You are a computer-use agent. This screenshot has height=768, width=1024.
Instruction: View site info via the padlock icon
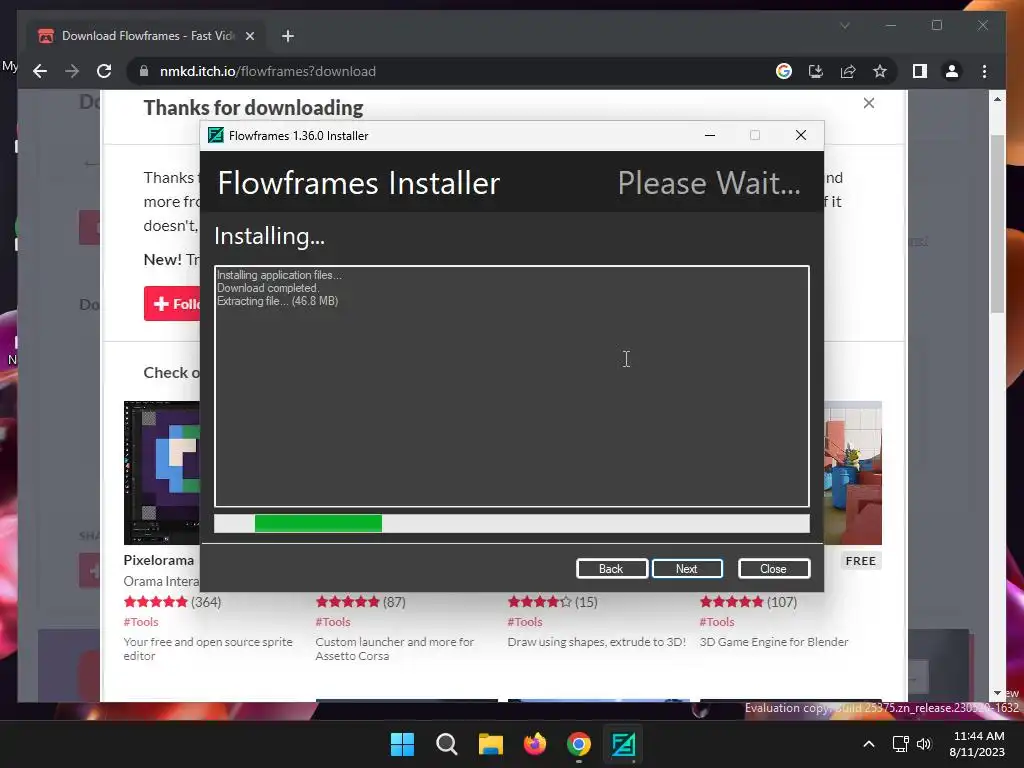[144, 71]
